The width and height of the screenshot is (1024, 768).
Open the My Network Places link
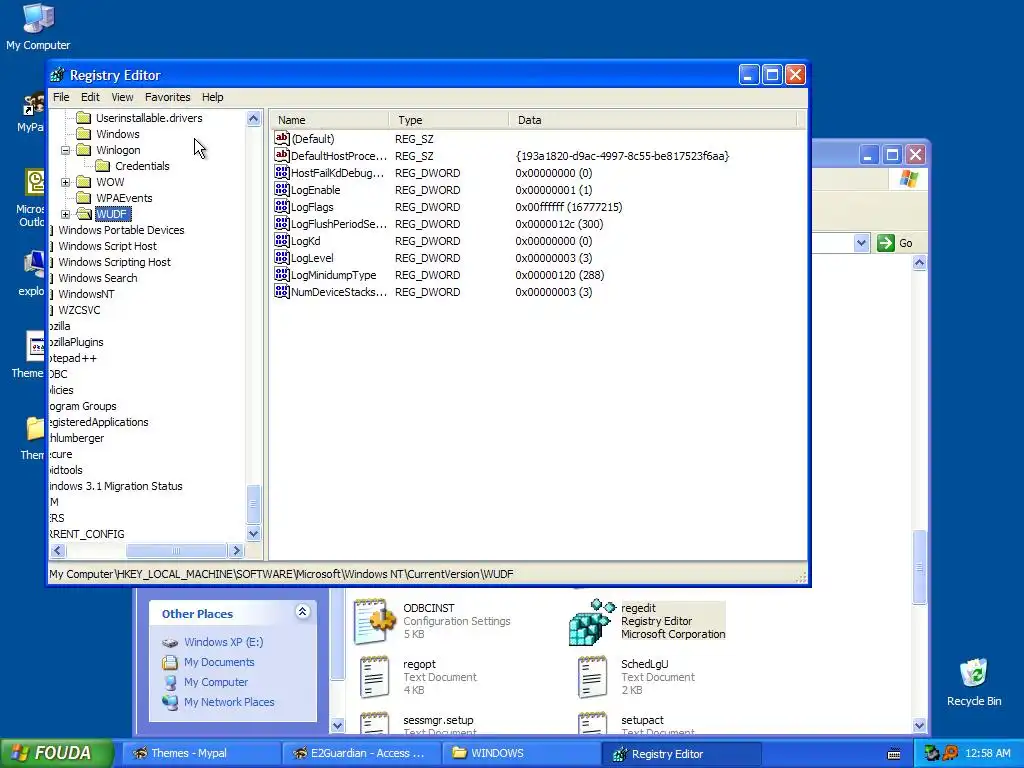pos(229,702)
